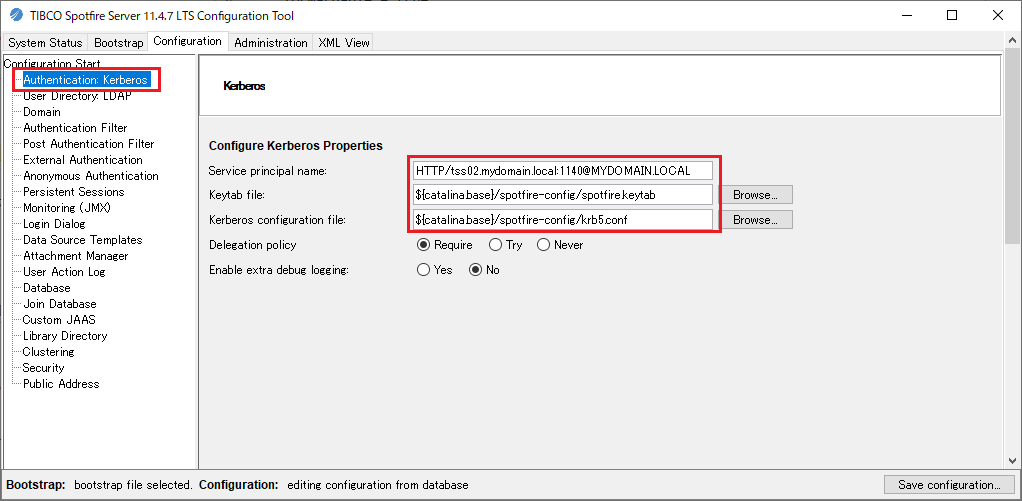Image resolution: width=1022 pixels, height=501 pixels.
Task: Open Public Address settings
Action: pos(61,384)
